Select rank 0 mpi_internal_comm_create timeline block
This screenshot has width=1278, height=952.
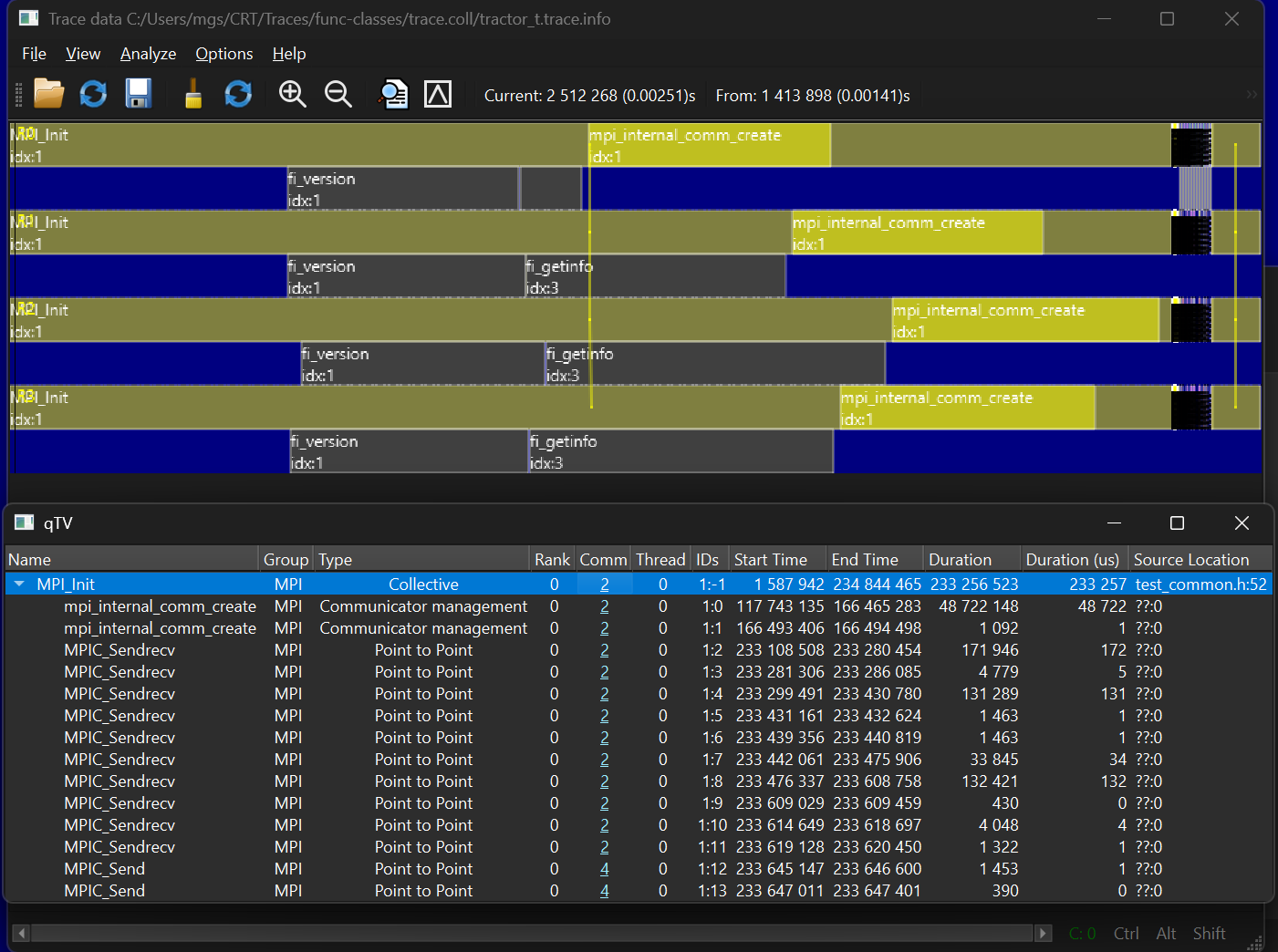710,145
